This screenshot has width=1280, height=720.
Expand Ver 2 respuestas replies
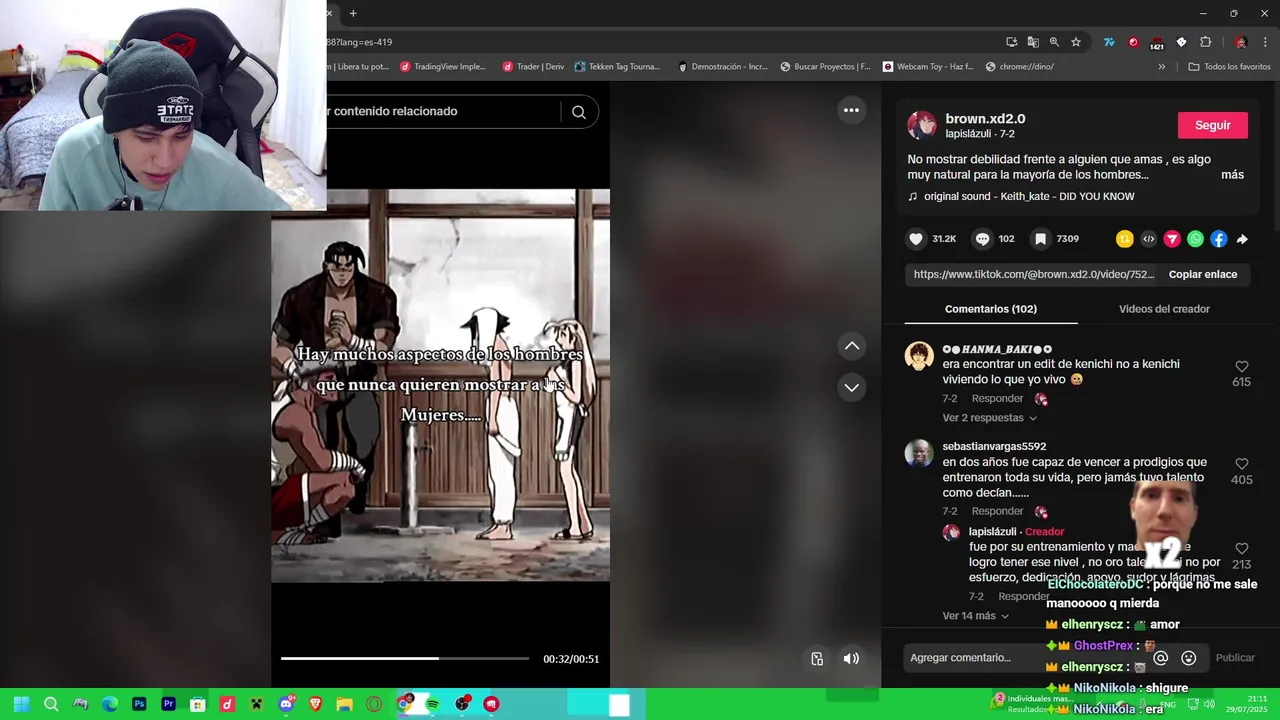click(x=989, y=418)
